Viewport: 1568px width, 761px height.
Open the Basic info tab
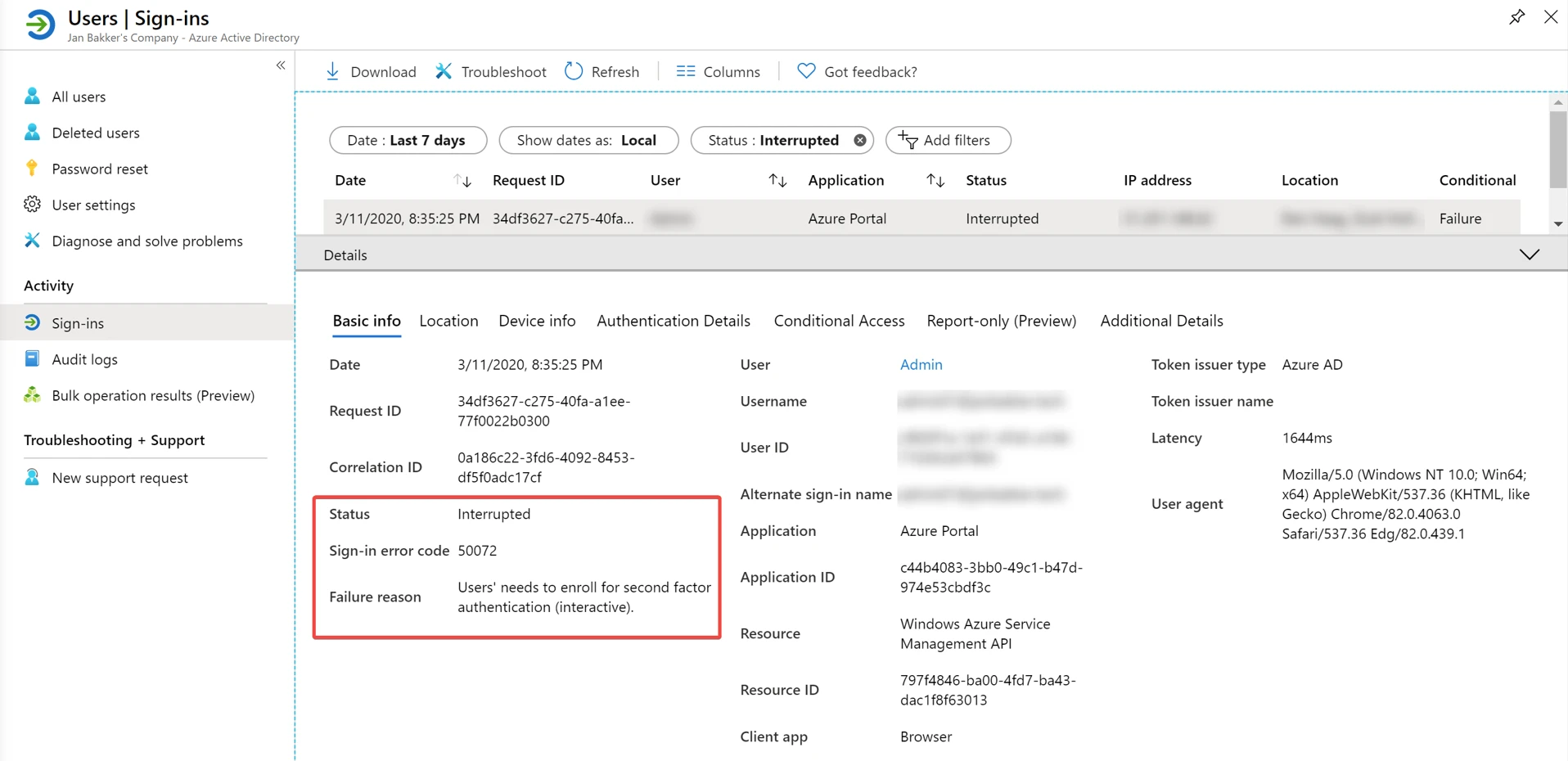click(x=367, y=321)
